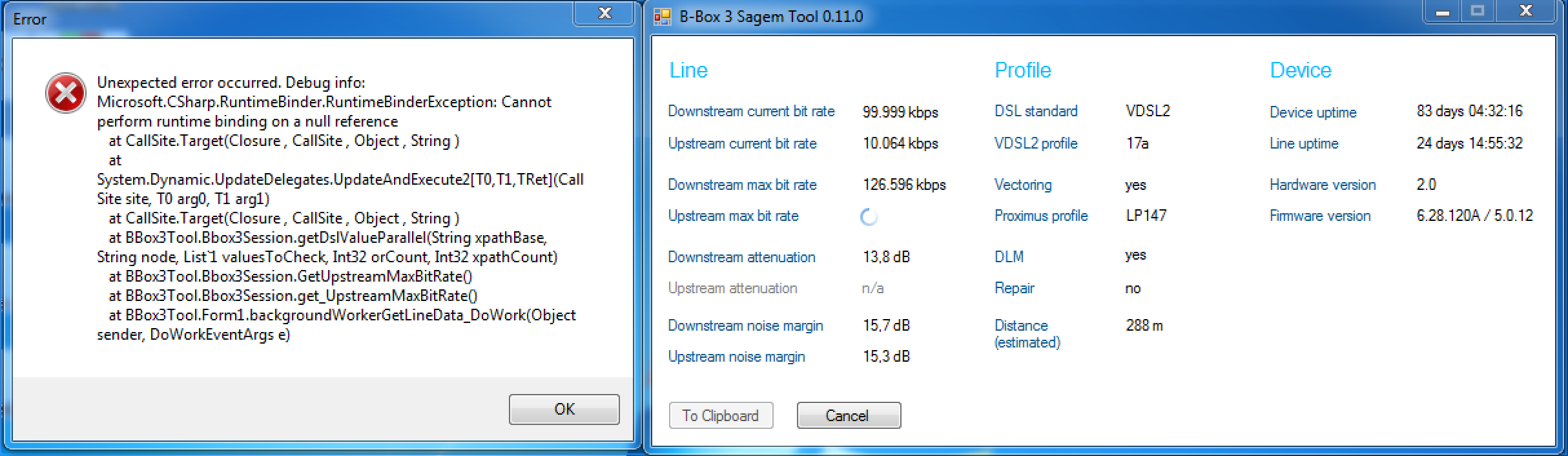Screen dimensions: 1568x456
Task: Click the greyed-out Upstream attenuation label
Action: (732, 288)
